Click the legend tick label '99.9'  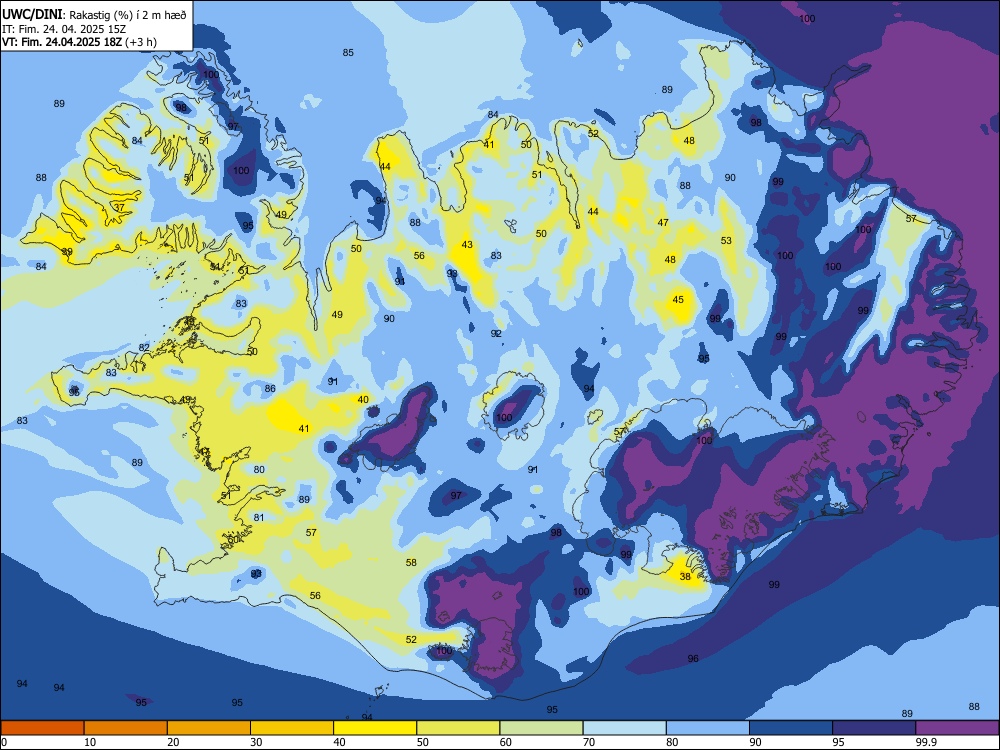coord(925,742)
